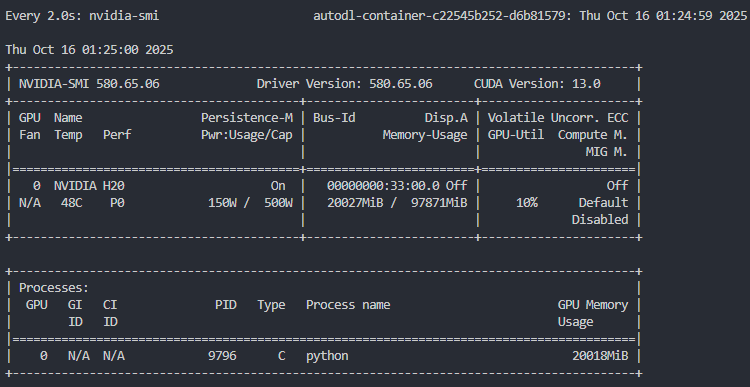Click the process memory '20018MiB'

coord(600,356)
